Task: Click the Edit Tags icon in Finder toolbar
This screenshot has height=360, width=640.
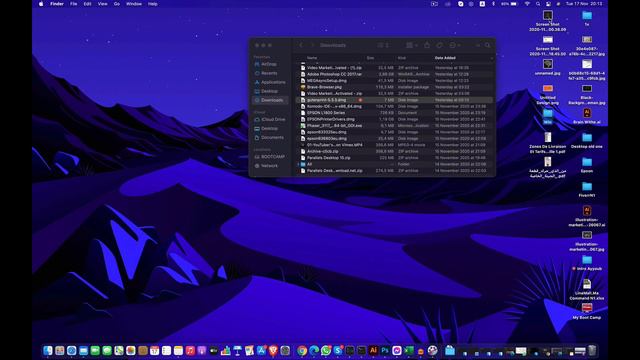Action: 440,45
